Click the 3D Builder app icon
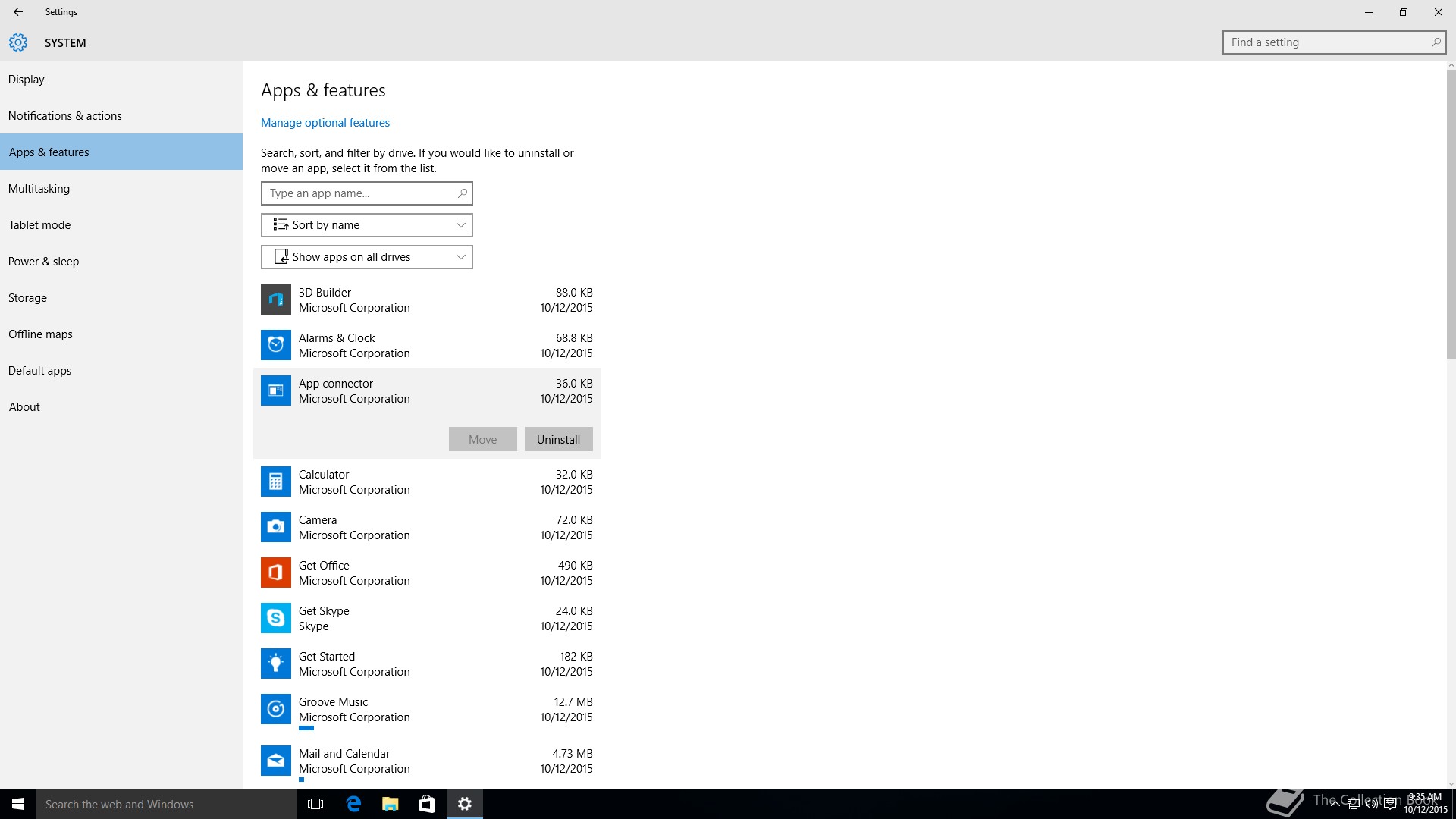This screenshot has width=1456, height=819. click(x=276, y=300)
